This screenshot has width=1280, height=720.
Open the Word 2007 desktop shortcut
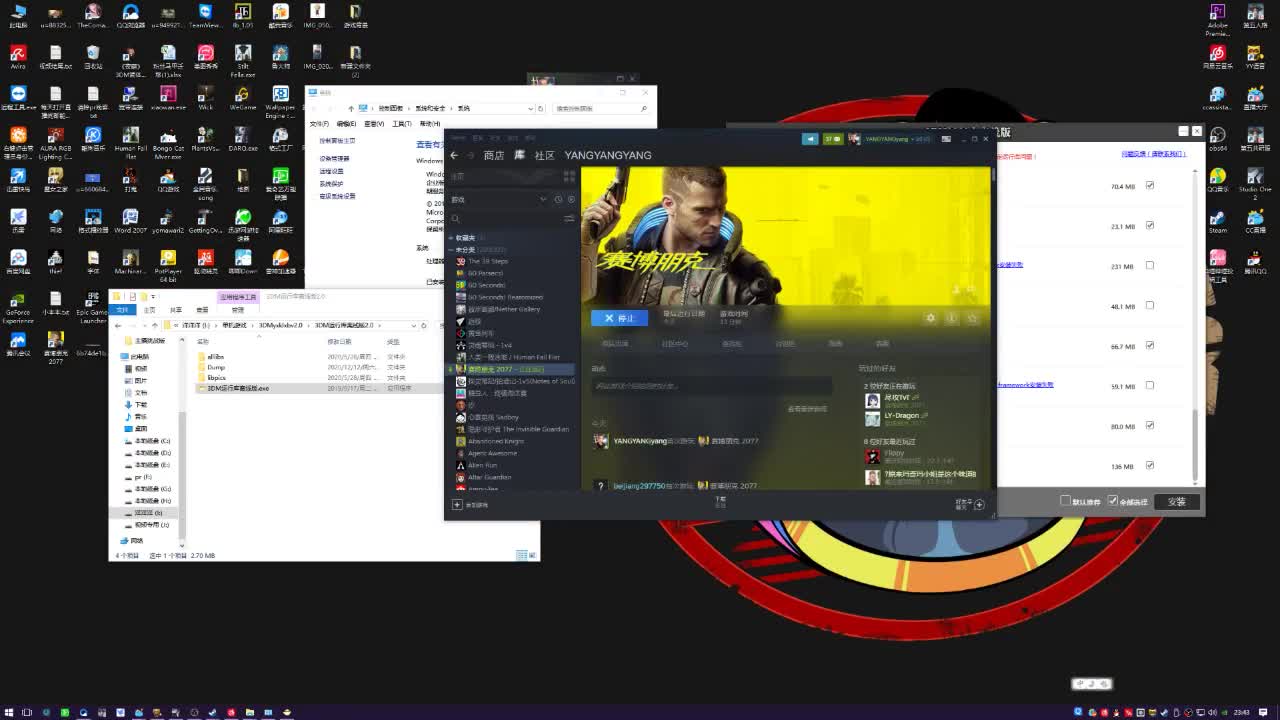(x=130, y=222)
